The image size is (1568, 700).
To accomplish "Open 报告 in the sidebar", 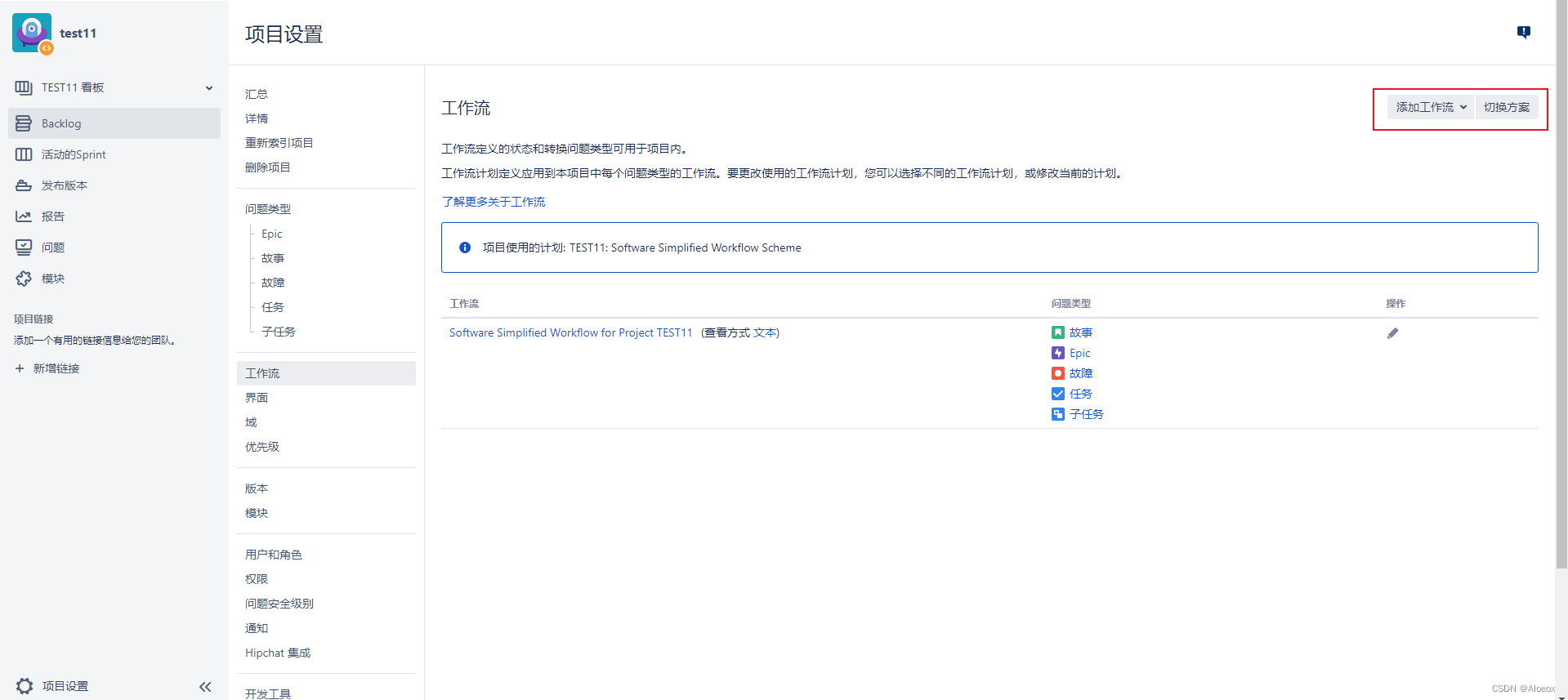I will click(x=114, y=216).
